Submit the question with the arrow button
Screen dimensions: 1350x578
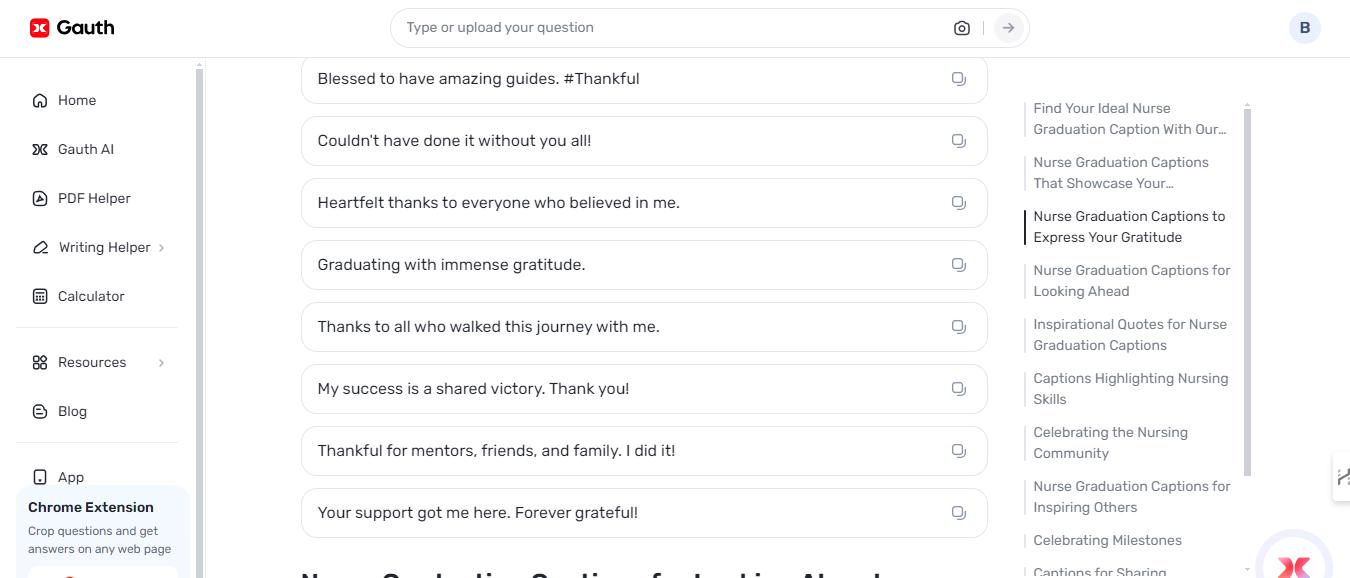(1008, 27)
